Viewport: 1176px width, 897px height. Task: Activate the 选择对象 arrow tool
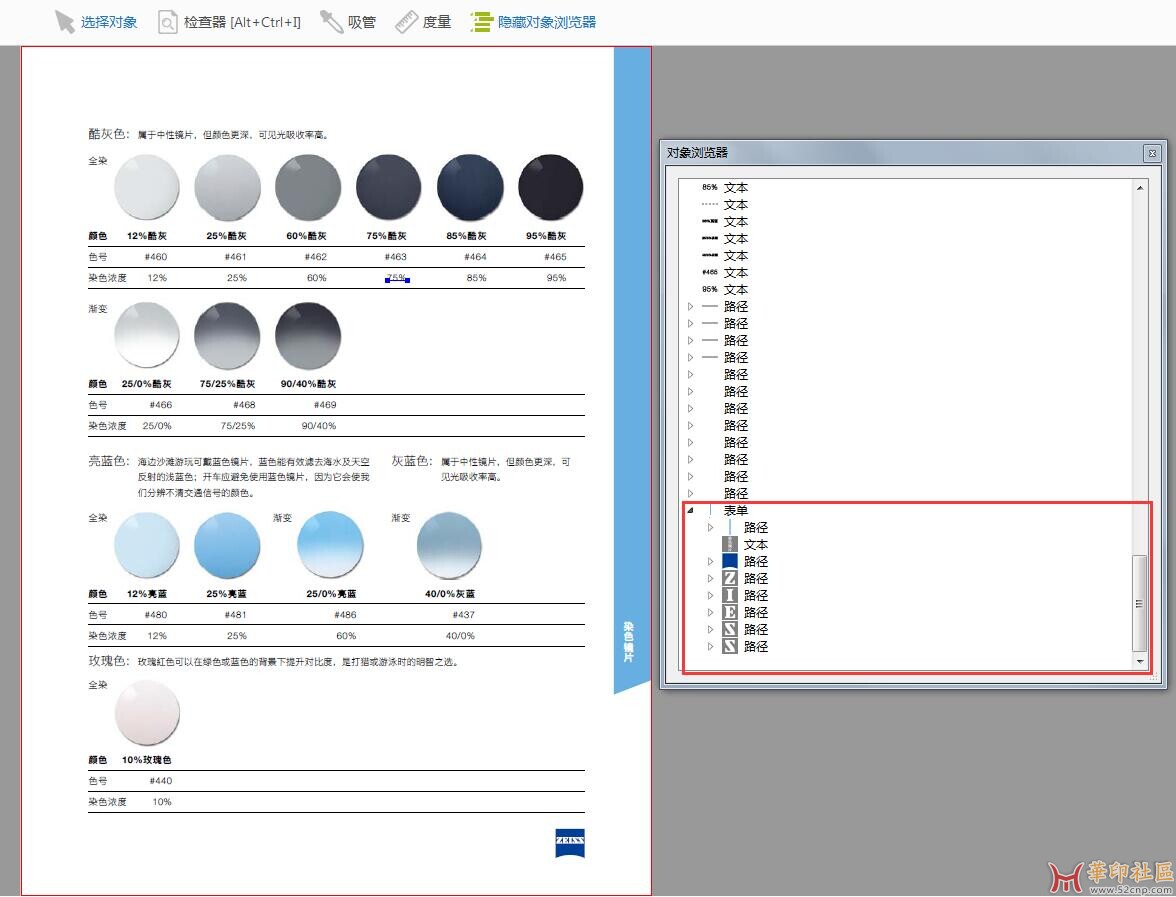click(x=96, y=22)
